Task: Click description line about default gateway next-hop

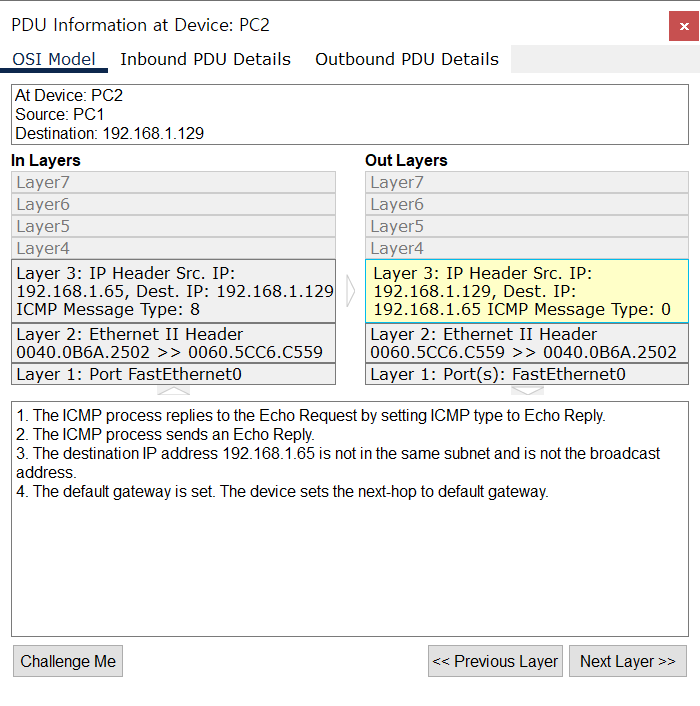Action: 282,491
